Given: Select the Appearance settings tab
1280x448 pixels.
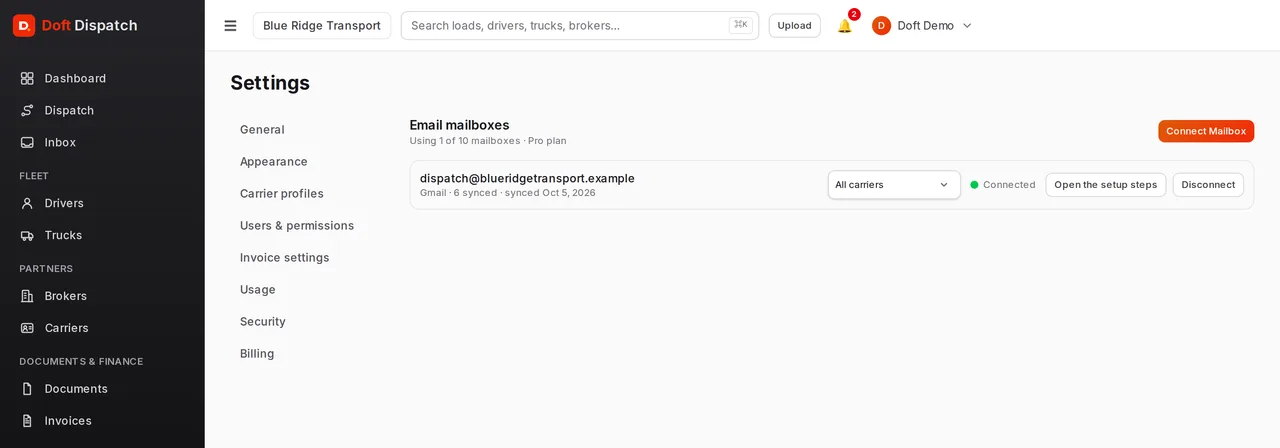Looking at the screenshot, I should tap(274, 162).
